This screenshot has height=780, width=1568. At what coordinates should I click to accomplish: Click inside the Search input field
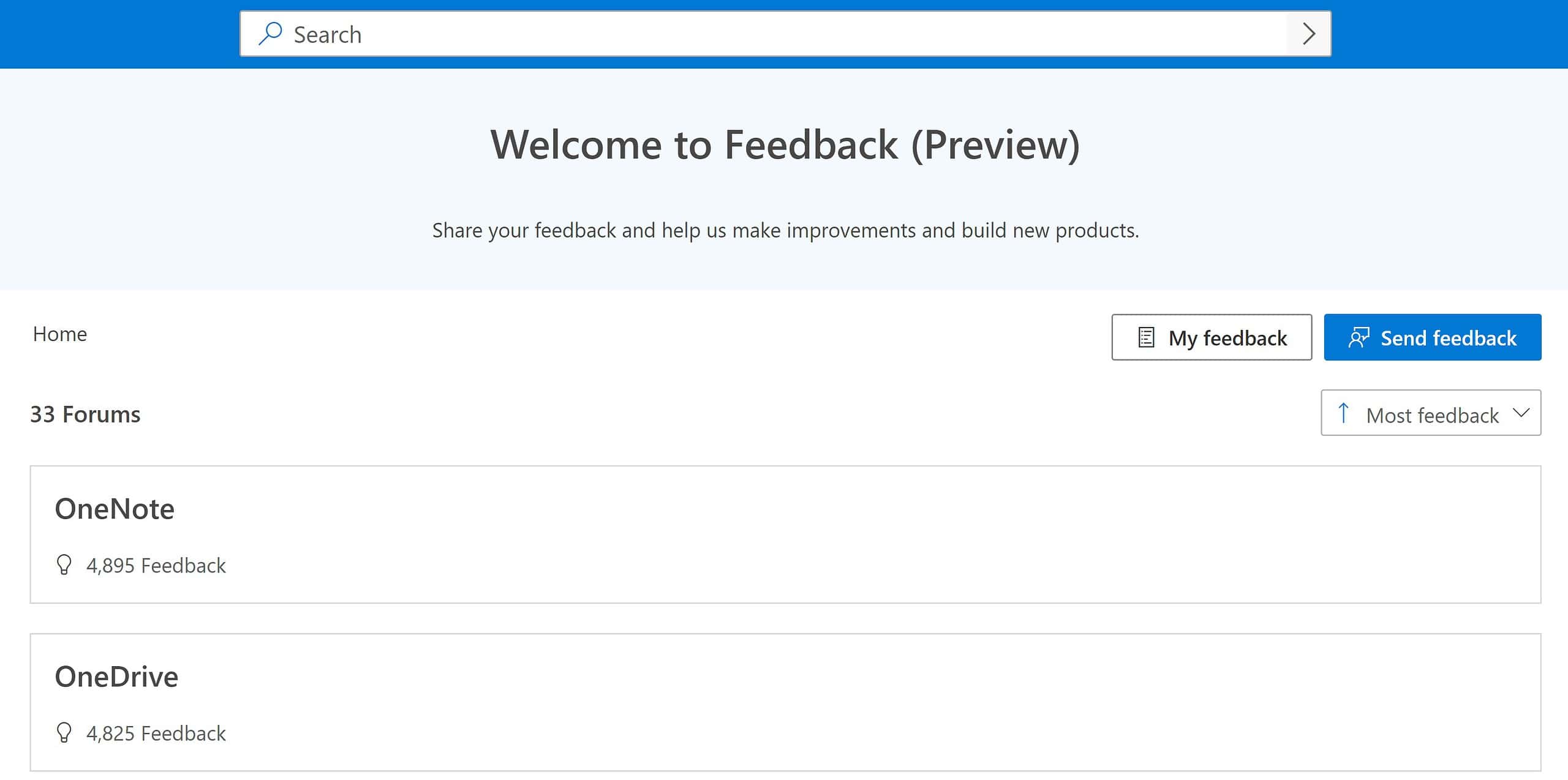point(764,34)
